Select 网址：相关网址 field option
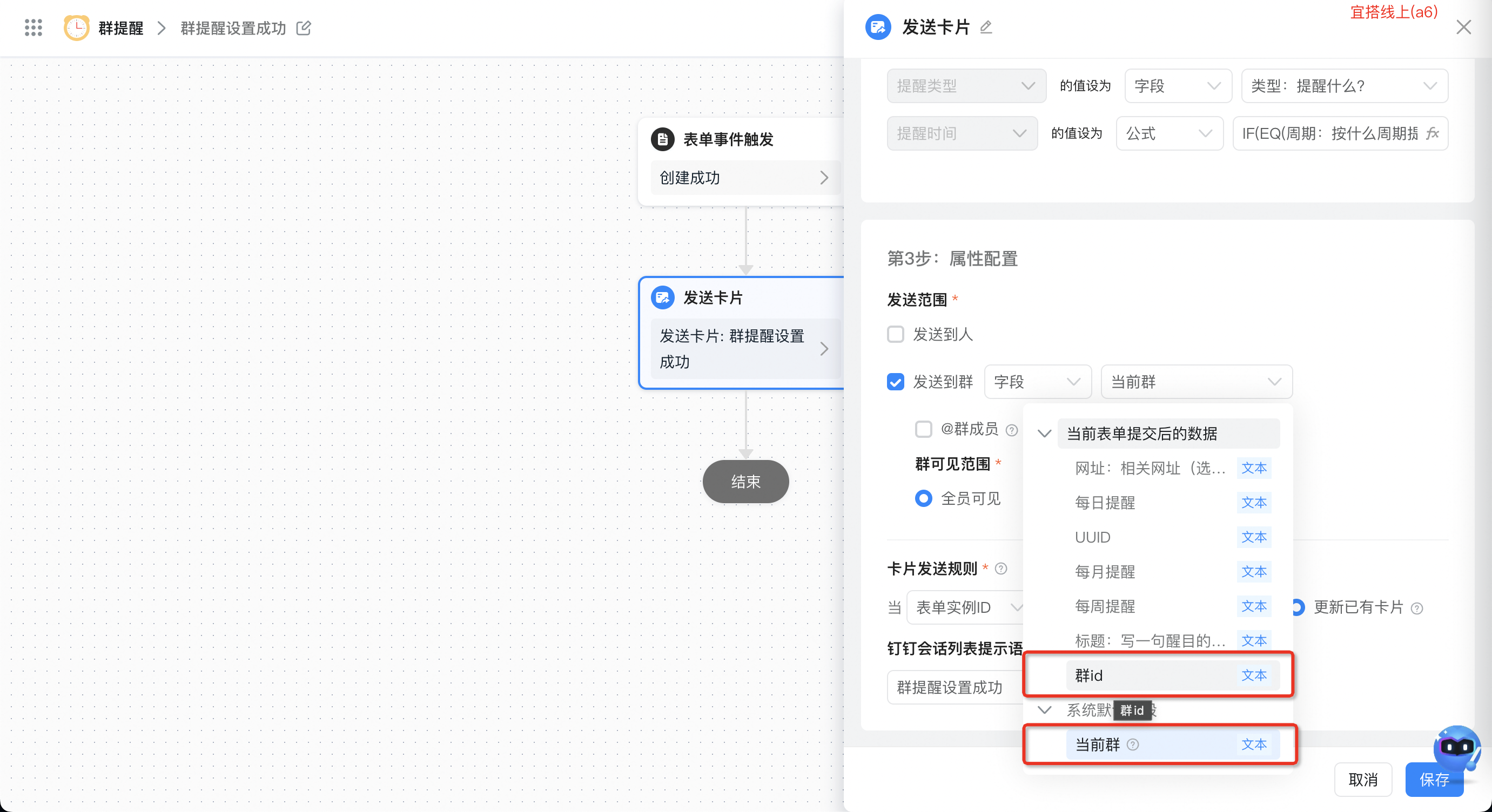 (x=1173, y=468)
